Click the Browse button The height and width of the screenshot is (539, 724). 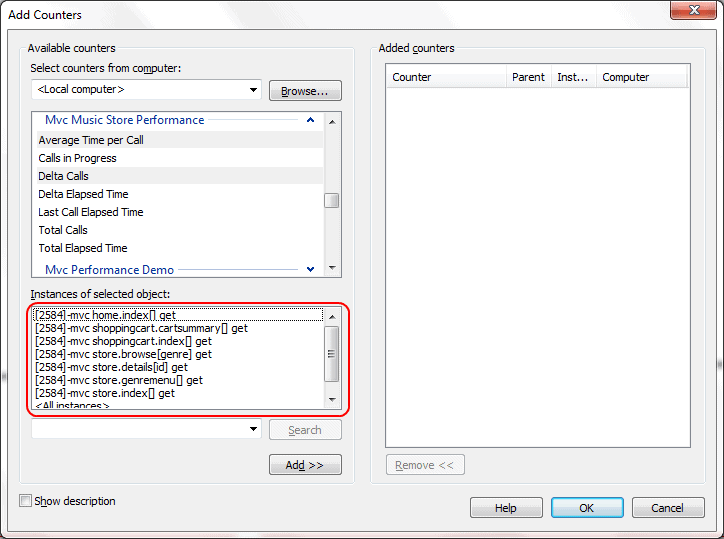pyautogui.click(x=305, y=91)
